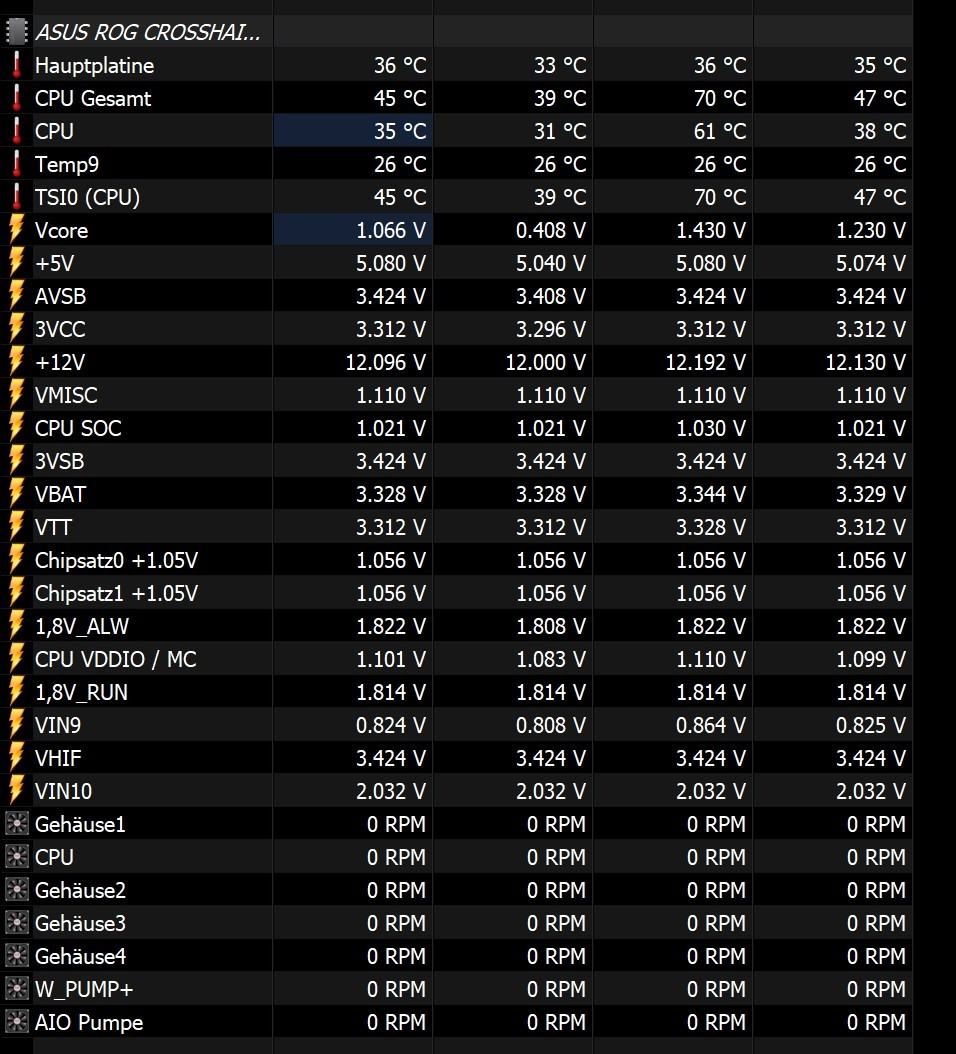
Task: Select the Temp9 sensor row label
Action: coord(67,164)
